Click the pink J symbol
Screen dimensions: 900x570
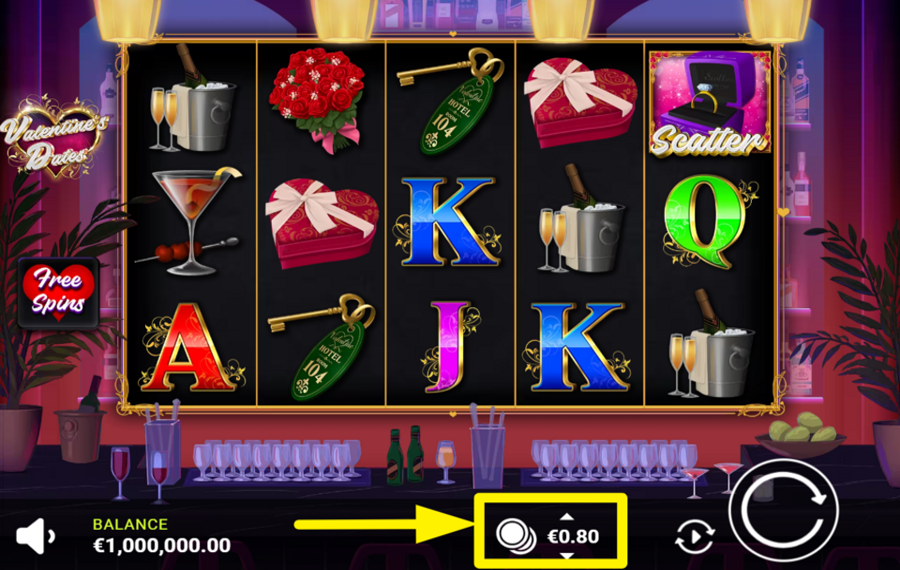(451, 347)
